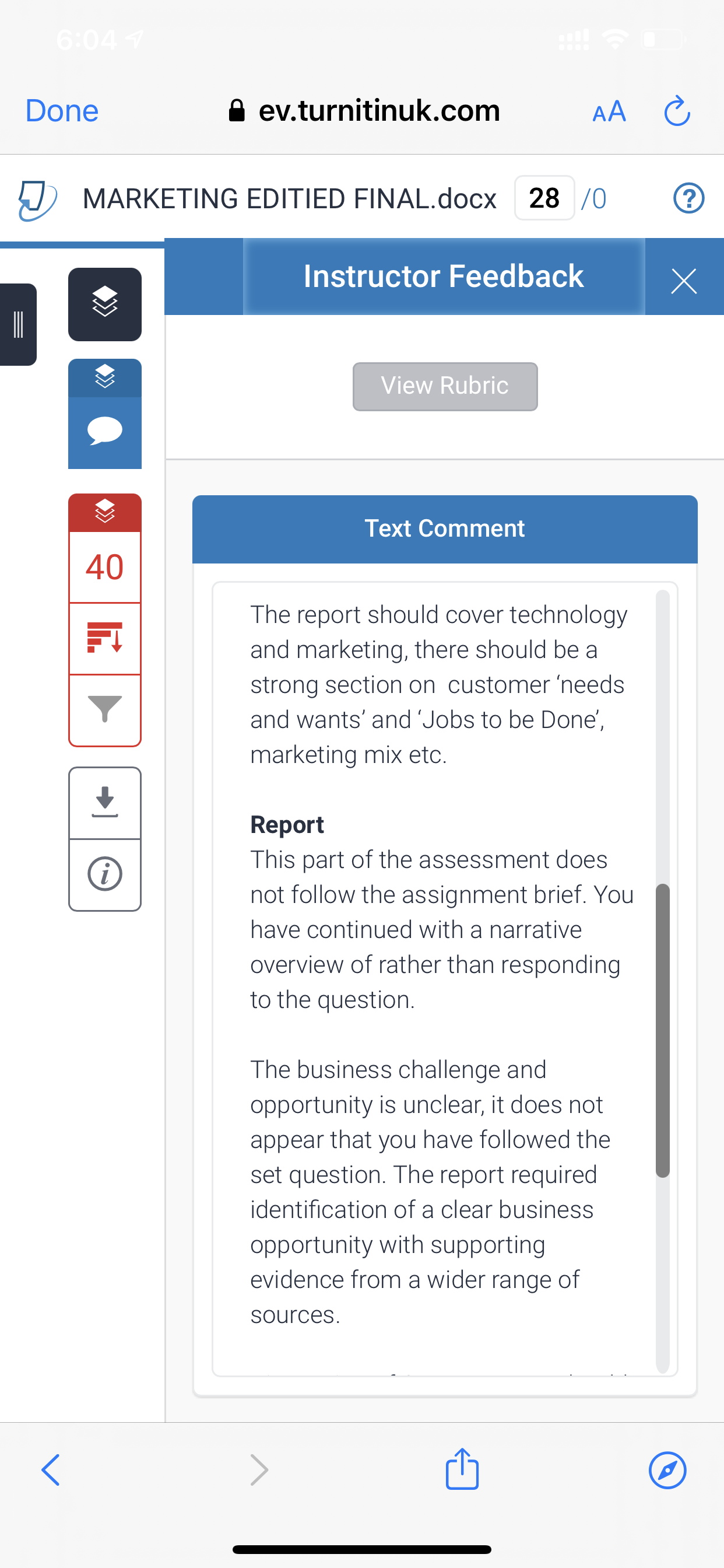Image resolution: width=724 pixels, height=1568 pixels.
Task: Open the 40 similarity score panel
Action: [105, 566]
